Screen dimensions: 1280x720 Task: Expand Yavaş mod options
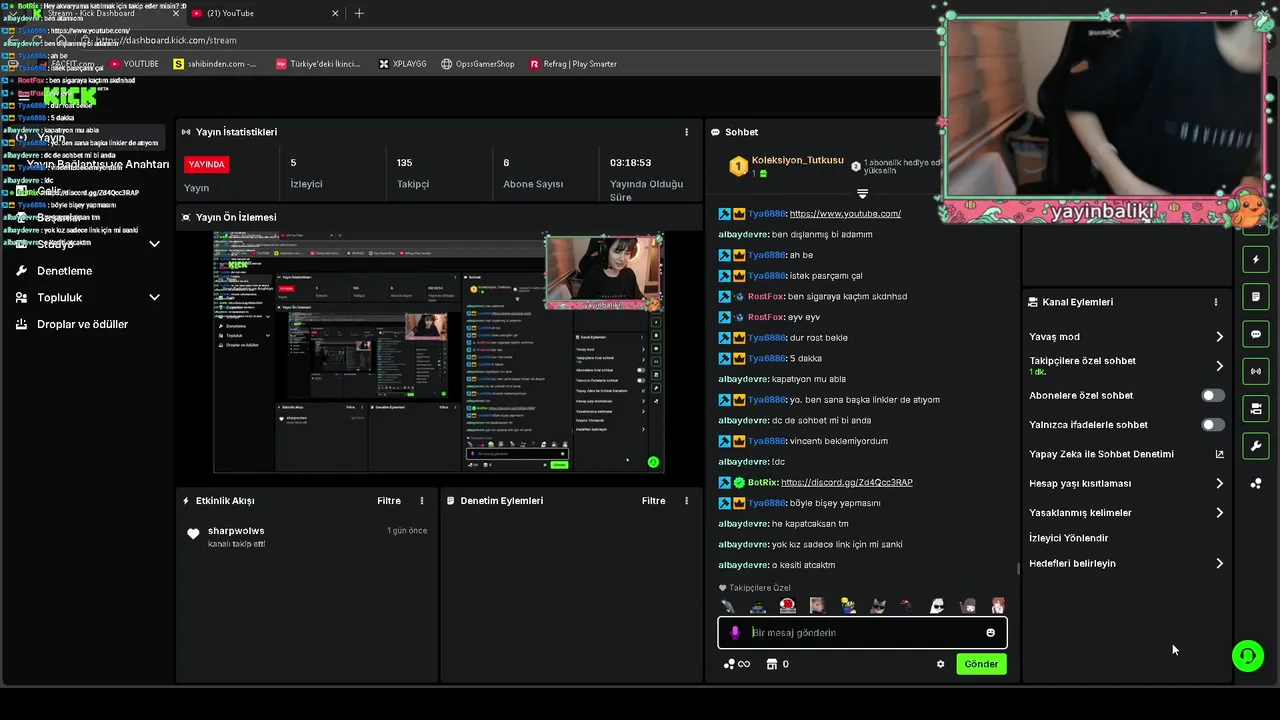pos(1219,337)
